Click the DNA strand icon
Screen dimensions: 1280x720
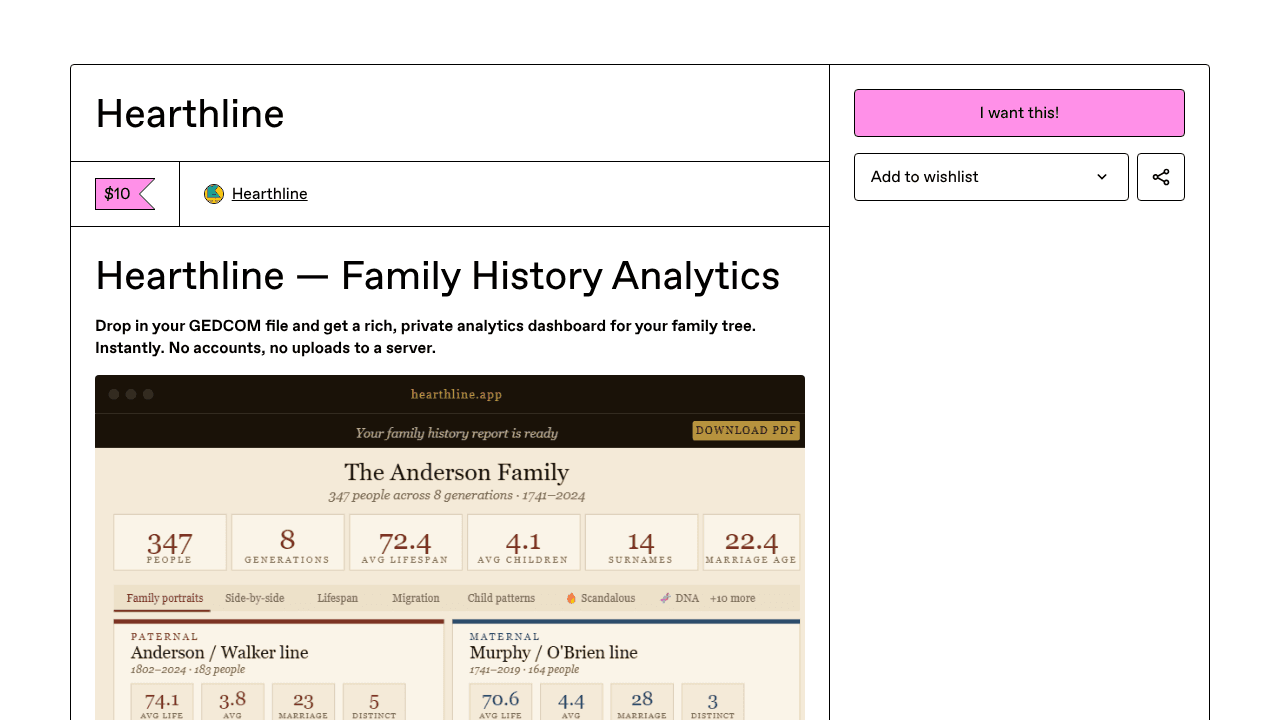(665, 598)
